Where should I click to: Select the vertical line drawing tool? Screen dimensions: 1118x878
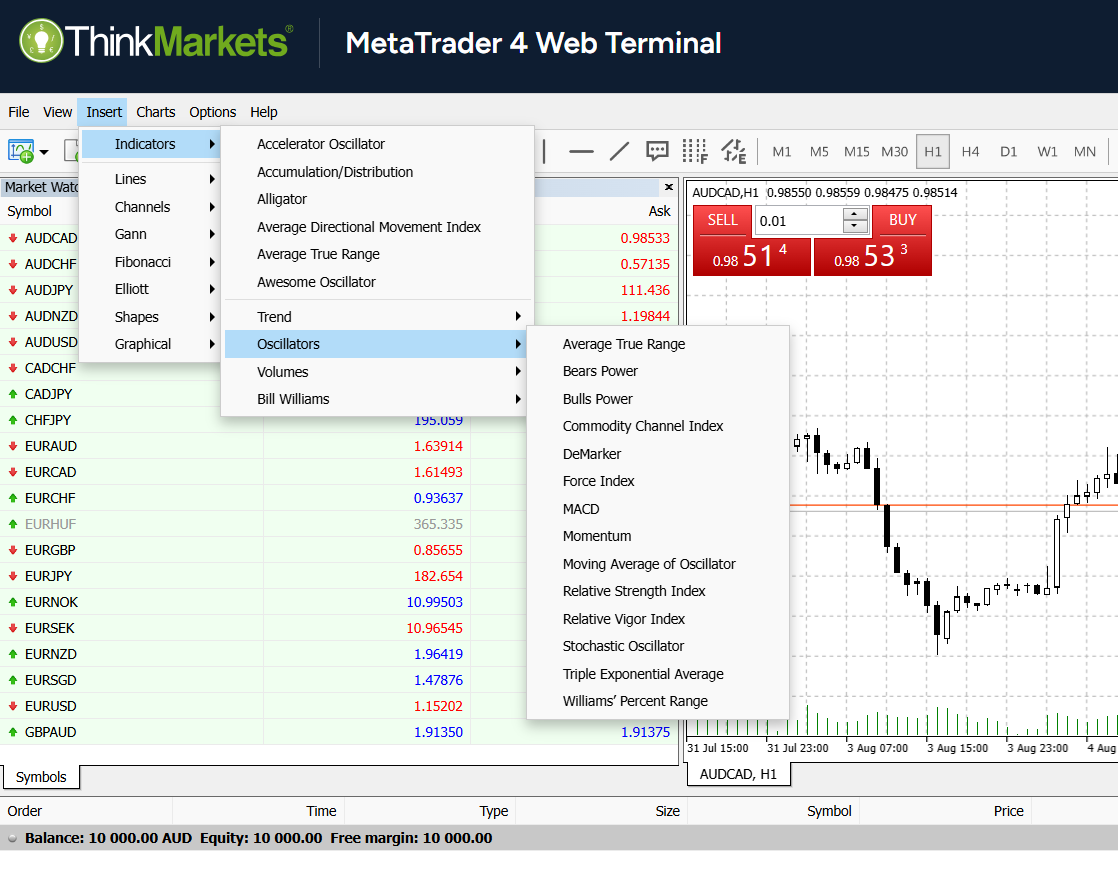click(x=544, y=151)
